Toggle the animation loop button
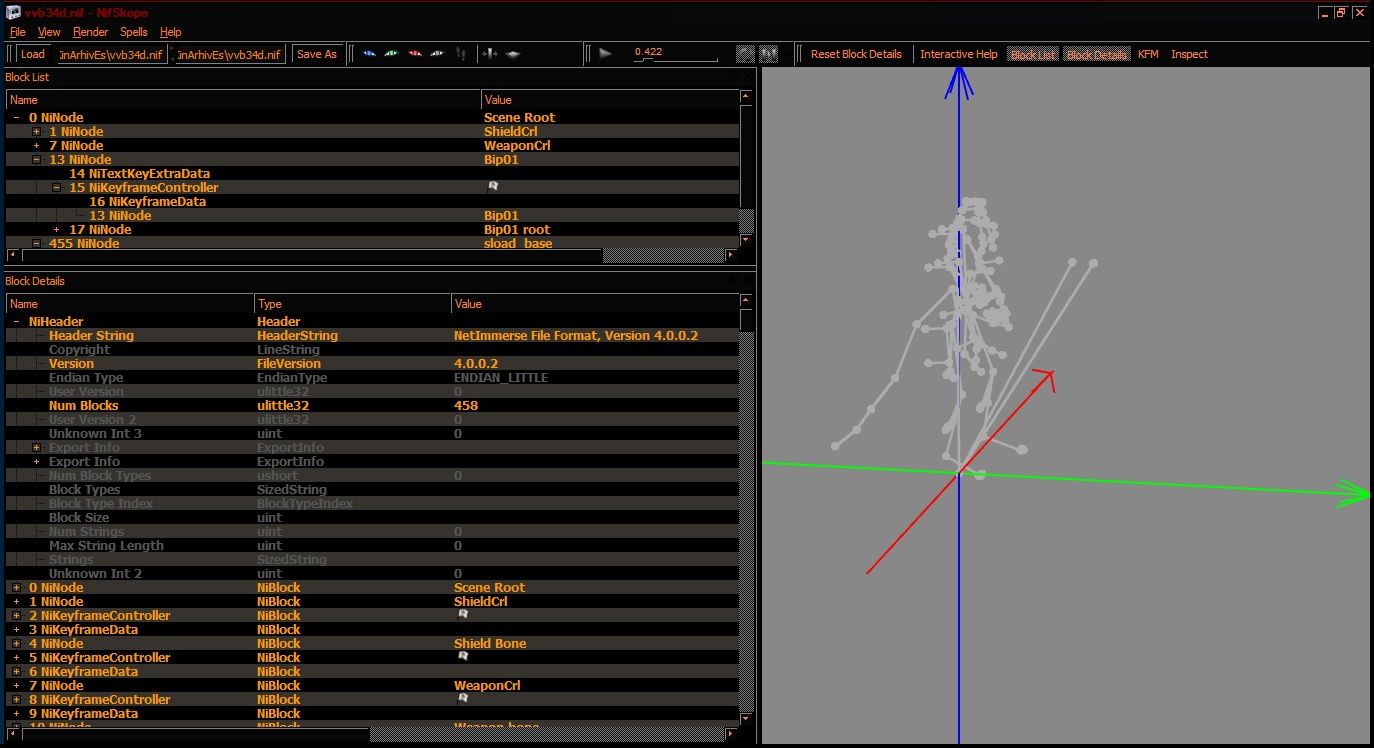 745,54
